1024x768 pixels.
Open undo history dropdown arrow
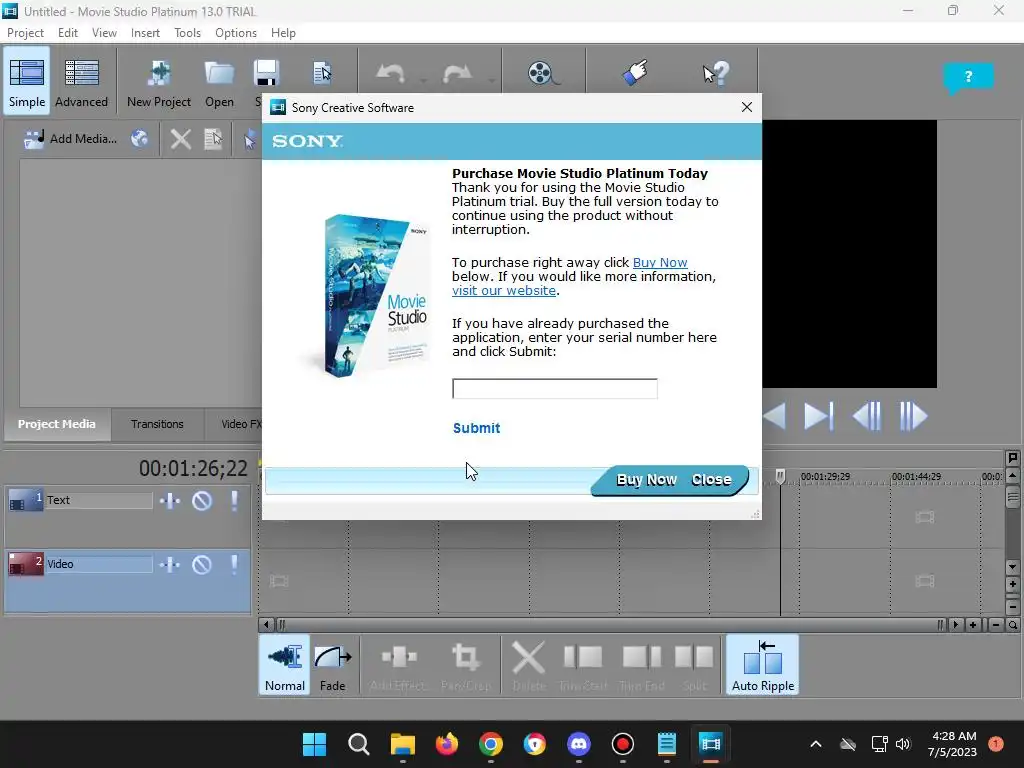click(423, 80)
